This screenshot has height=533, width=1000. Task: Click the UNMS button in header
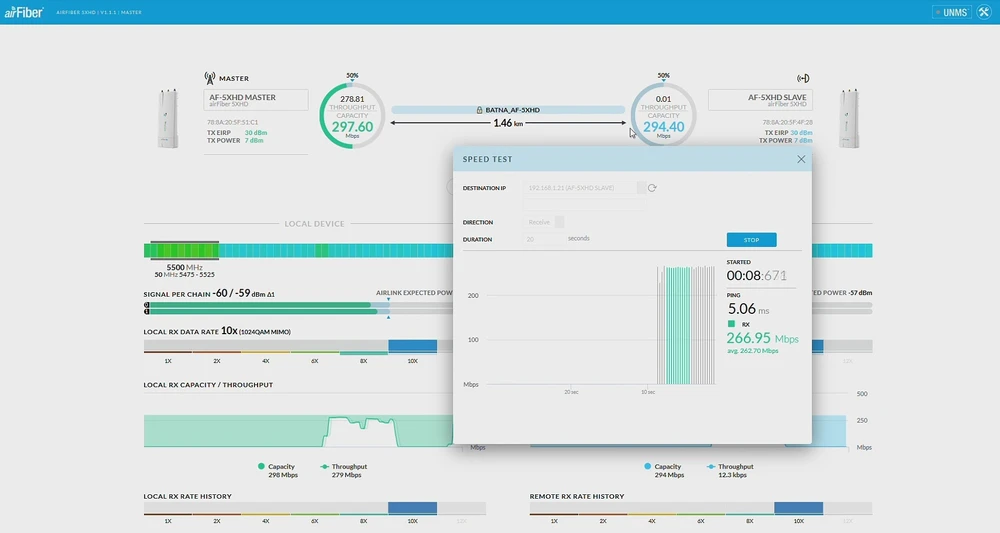[950, 12]
